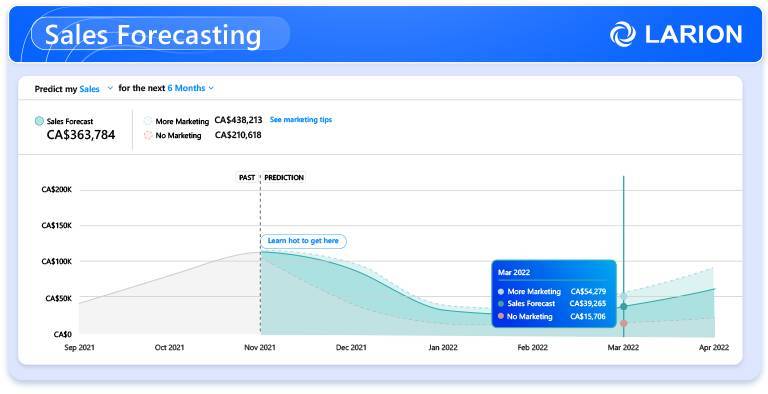This screenshot has width=768, height=394.
Task: Click the LARION brand name text
Action: (693, 34)
